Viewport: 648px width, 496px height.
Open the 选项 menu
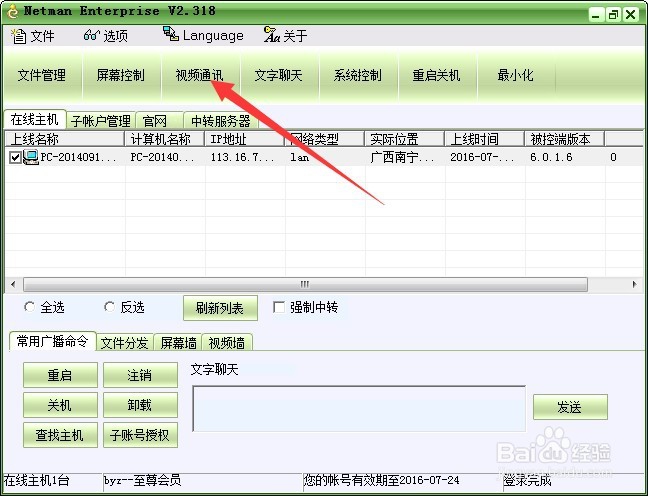coord(106,36)
